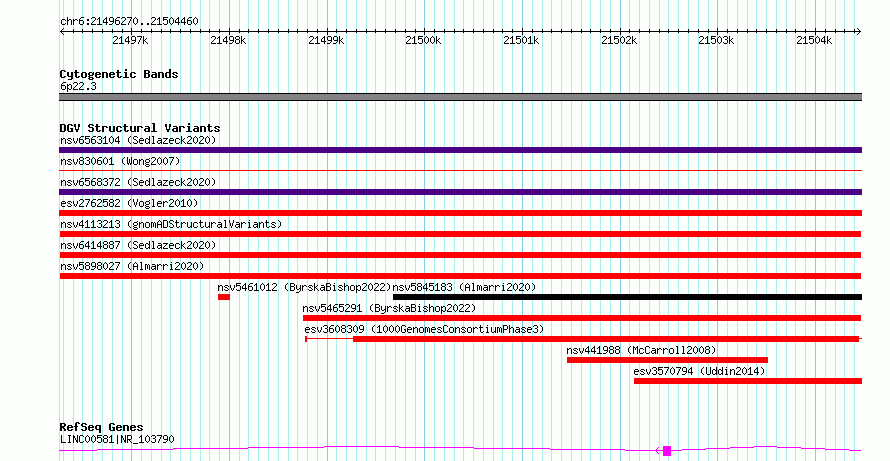Click the nsv6414887 (Sedlazeck2020) label
Image resolution: width=890 pixels, height=461 pixels.
(x=138, y=245)
